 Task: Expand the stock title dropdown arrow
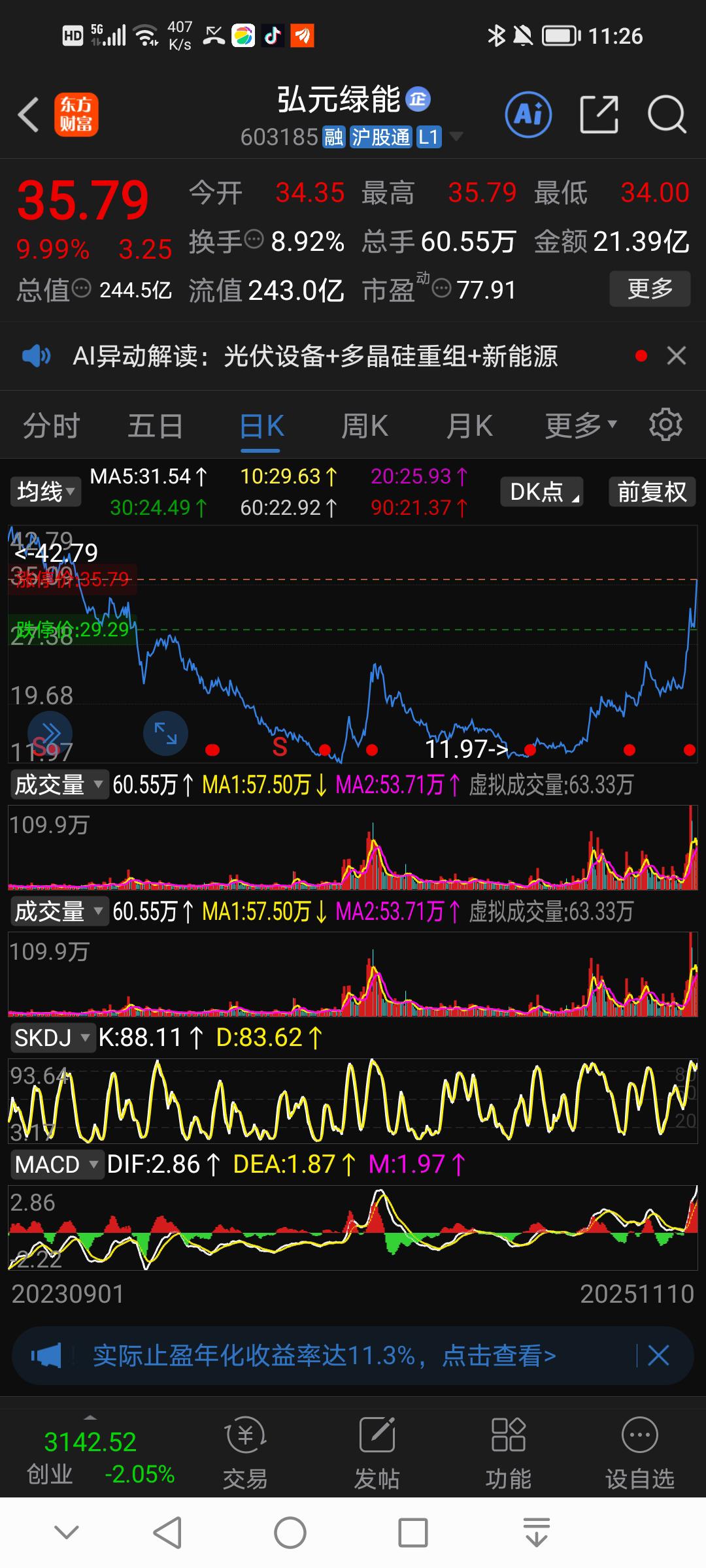[456, 137]
